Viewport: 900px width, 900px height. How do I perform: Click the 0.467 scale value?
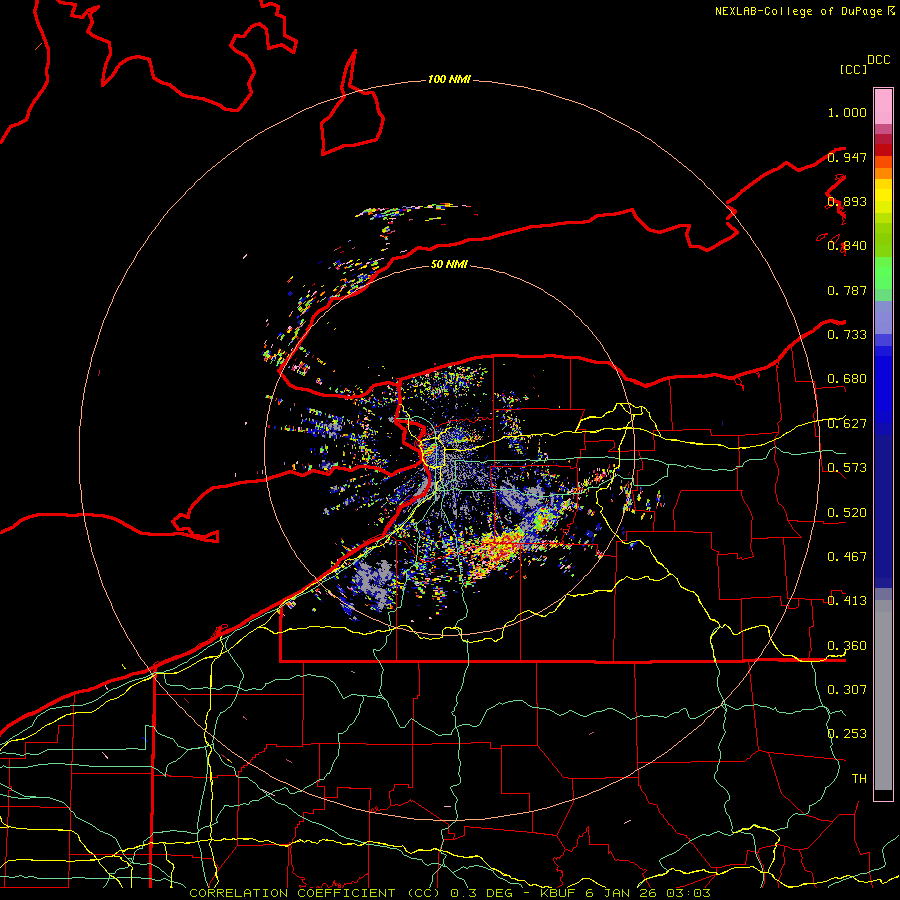click(x=847, y=557)
